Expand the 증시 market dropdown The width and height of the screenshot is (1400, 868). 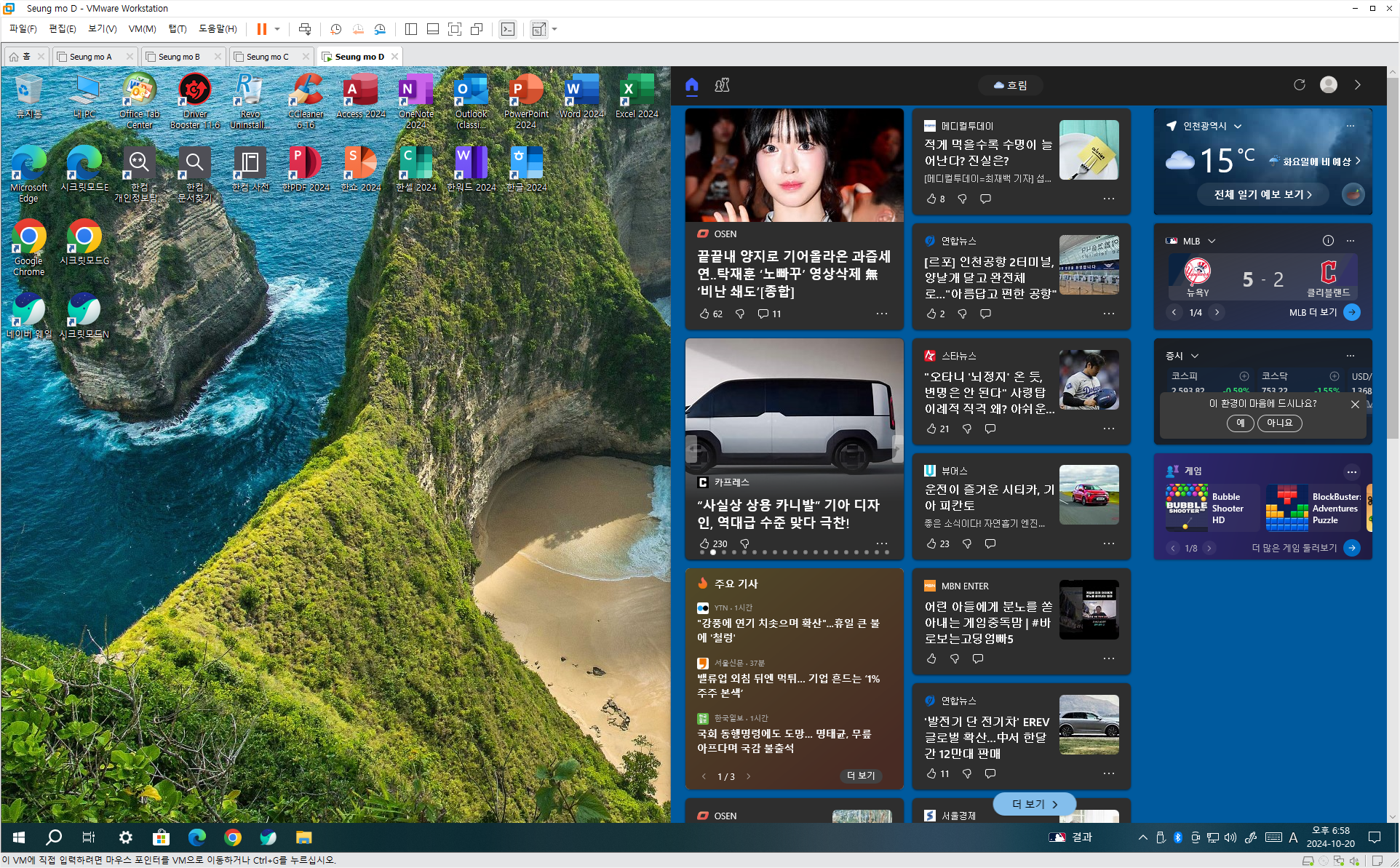1195,356
